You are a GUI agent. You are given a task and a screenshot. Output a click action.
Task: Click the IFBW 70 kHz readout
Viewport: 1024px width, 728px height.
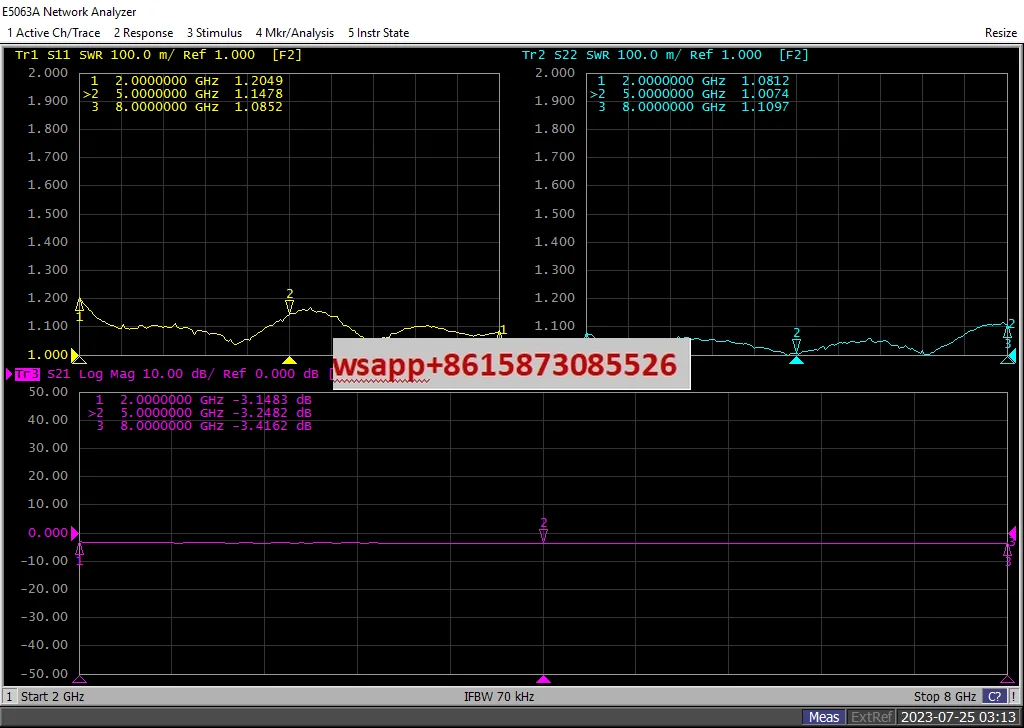coord(499,696)
